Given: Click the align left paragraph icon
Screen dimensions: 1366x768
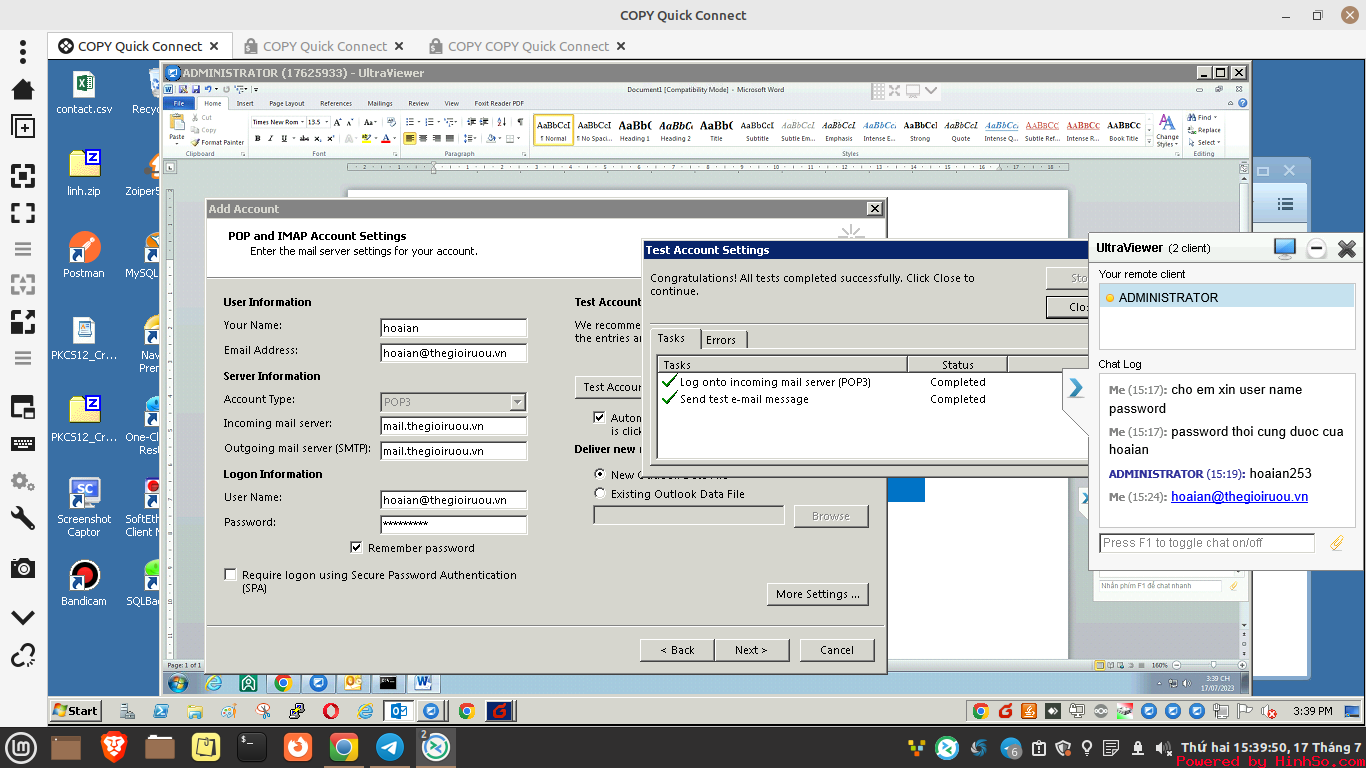Looking at the screenshot, I should (410, 139).
